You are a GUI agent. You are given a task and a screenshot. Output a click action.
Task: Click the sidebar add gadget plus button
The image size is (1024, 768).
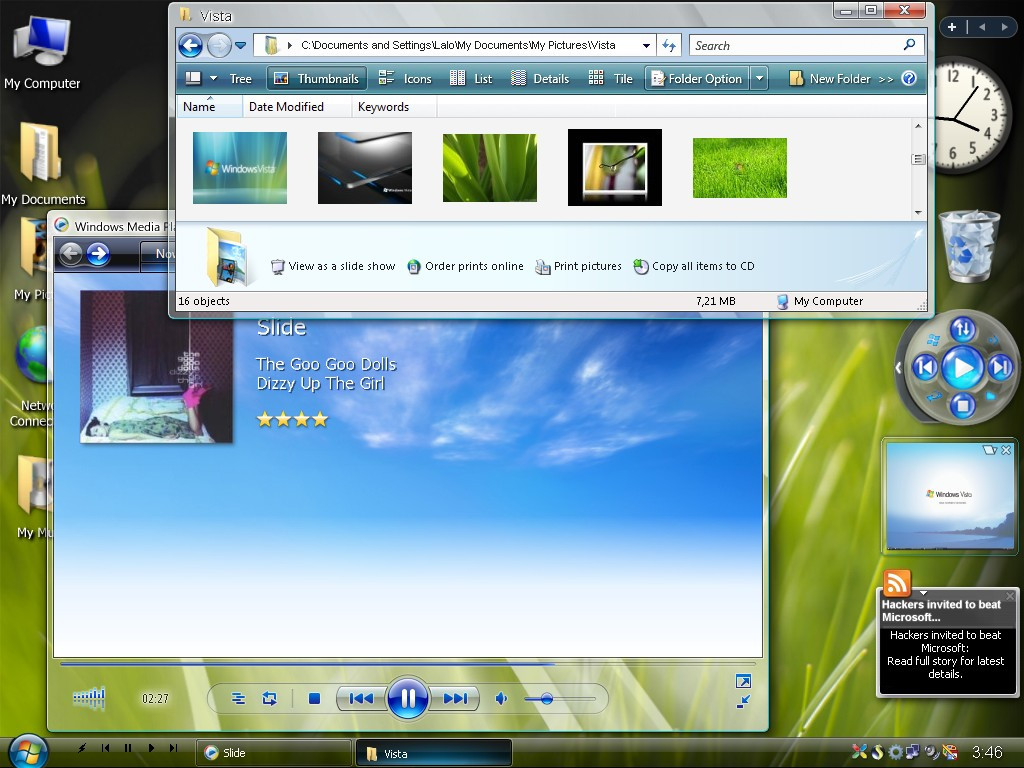pyautogui.click(x=952, y=27)
